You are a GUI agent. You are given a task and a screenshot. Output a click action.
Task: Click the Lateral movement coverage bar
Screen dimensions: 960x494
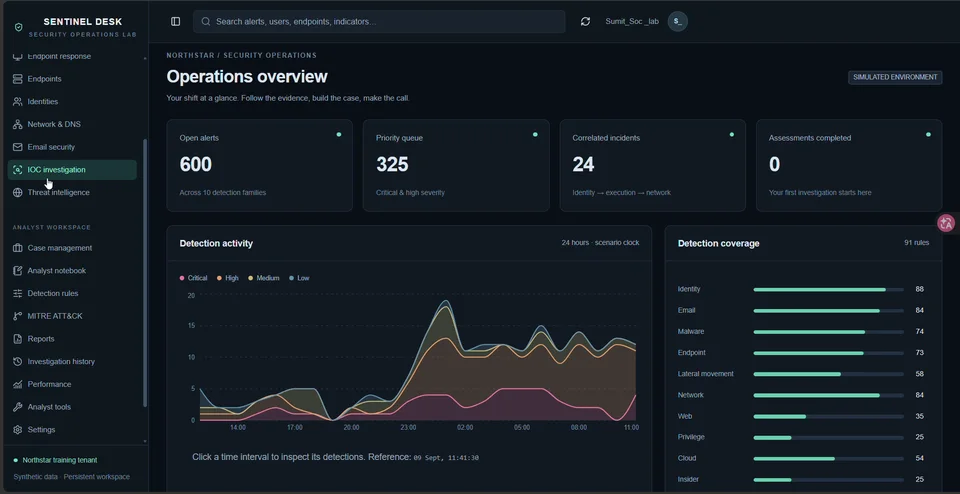[828, 373]
